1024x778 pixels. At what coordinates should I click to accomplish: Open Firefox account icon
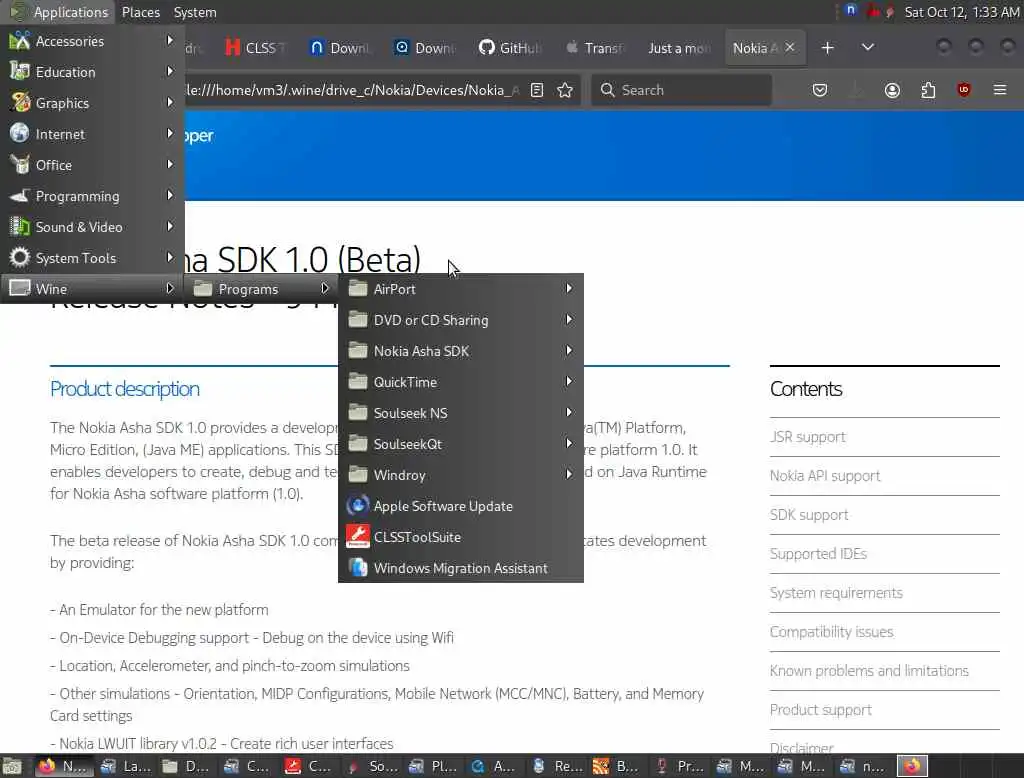tap(892, 90)
